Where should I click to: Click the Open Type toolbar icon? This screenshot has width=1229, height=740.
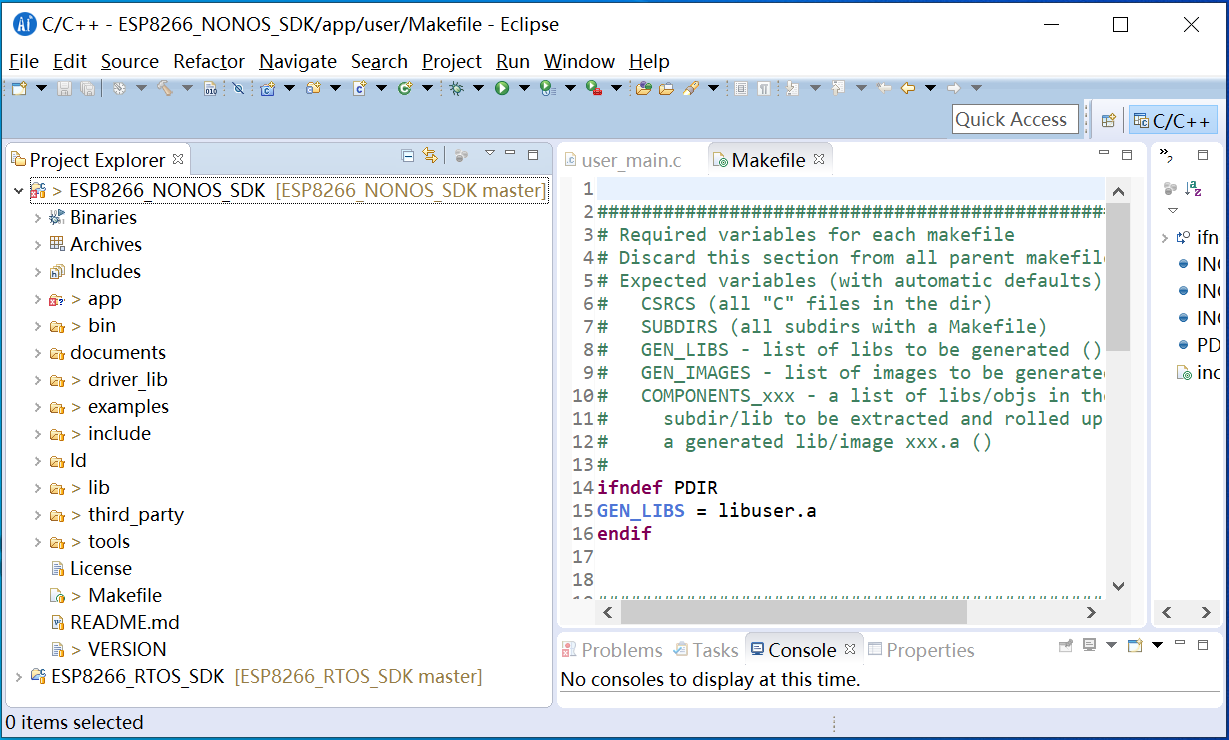click(x=644, y=88)
